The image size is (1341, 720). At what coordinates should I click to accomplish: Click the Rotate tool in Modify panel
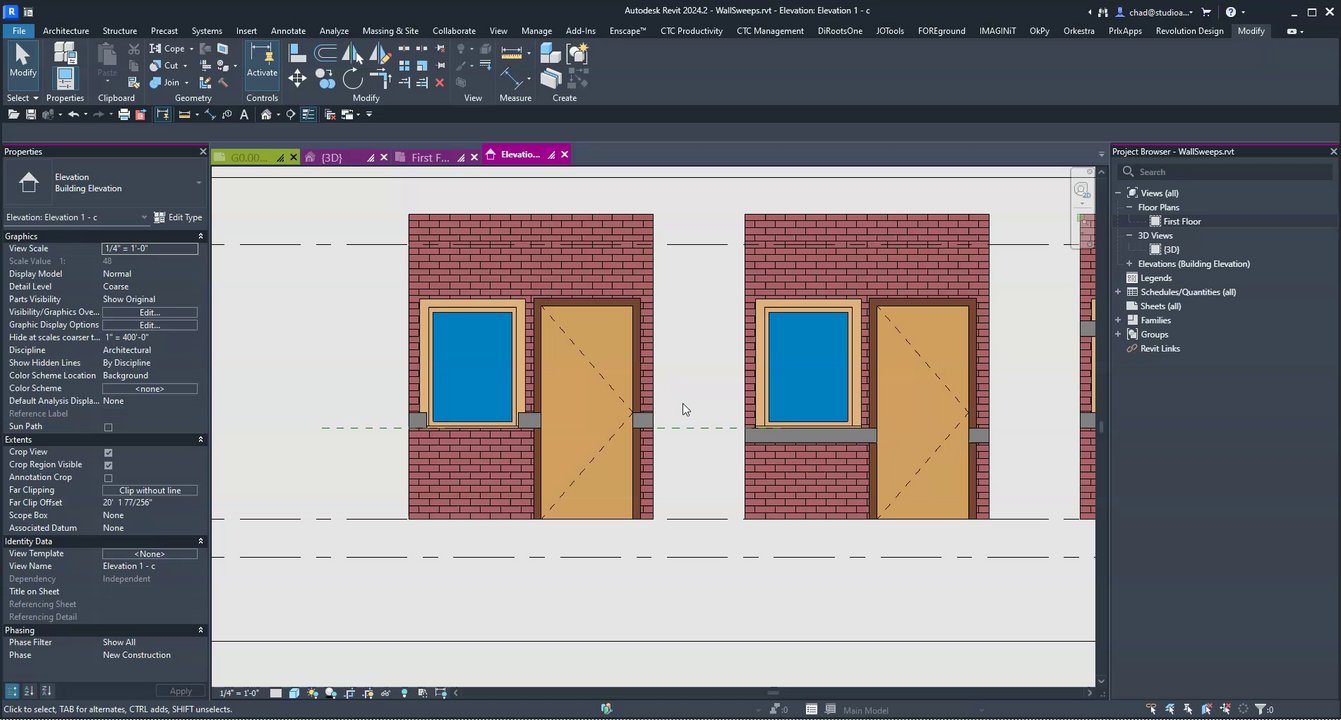point(352,78)
